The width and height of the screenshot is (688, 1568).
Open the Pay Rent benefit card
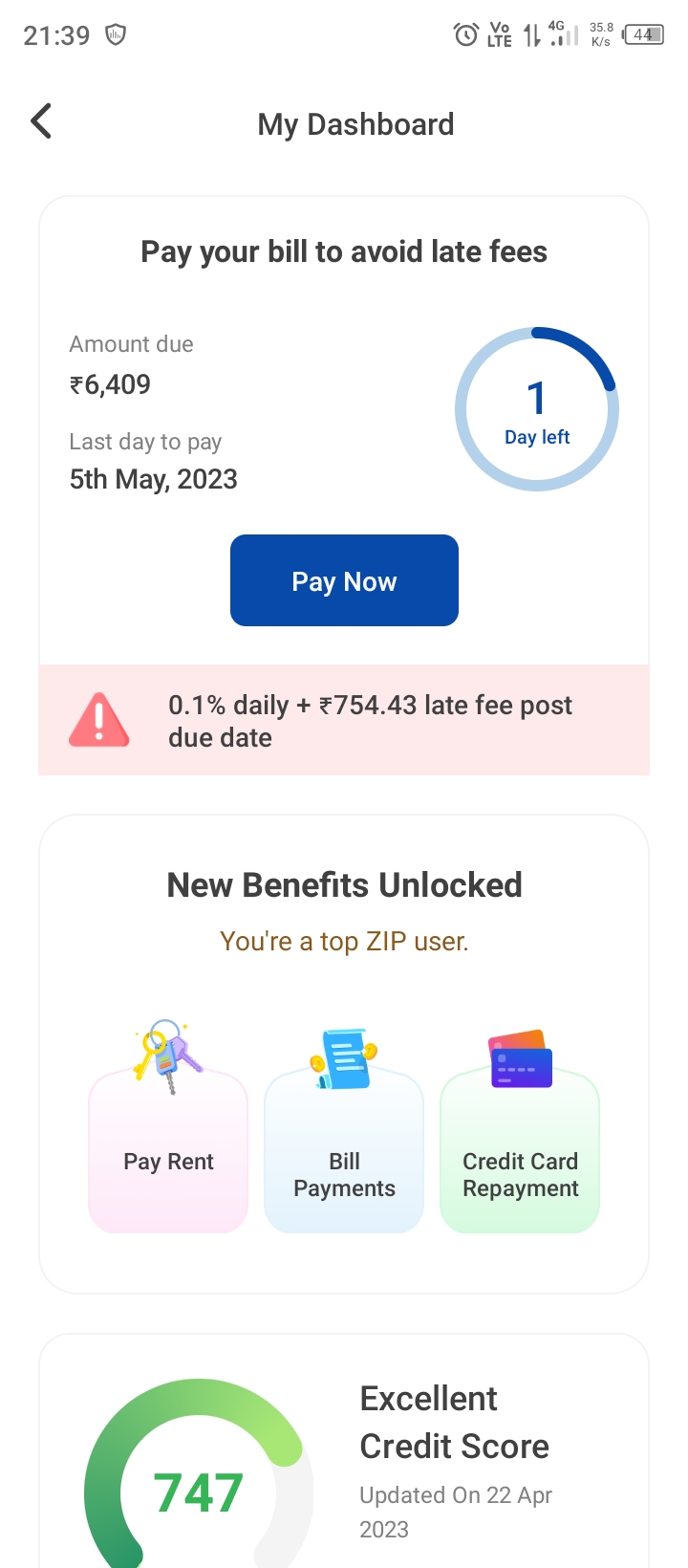tap(168, 1162)
